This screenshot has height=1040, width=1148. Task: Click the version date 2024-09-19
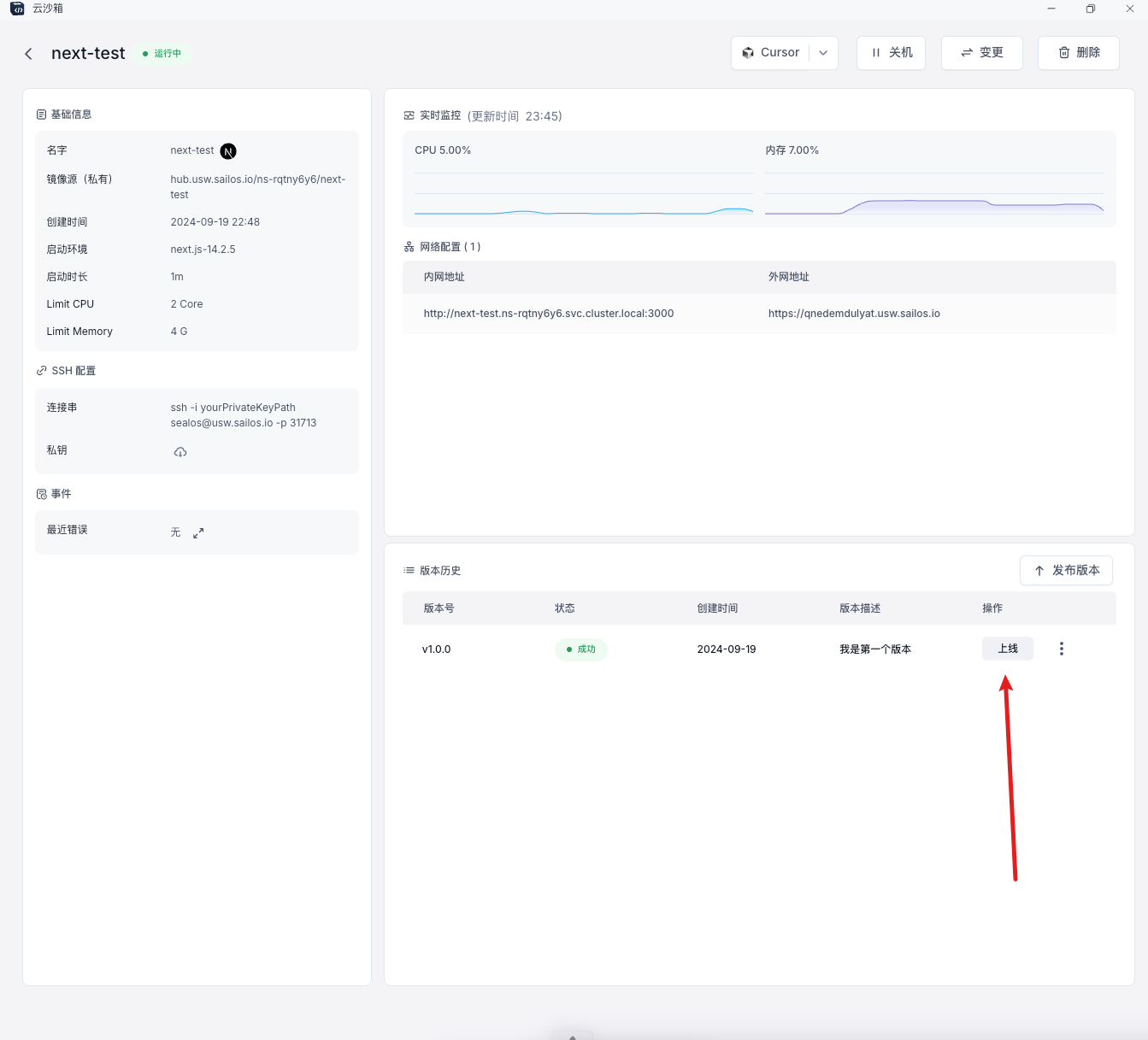(x=727, y=649)
